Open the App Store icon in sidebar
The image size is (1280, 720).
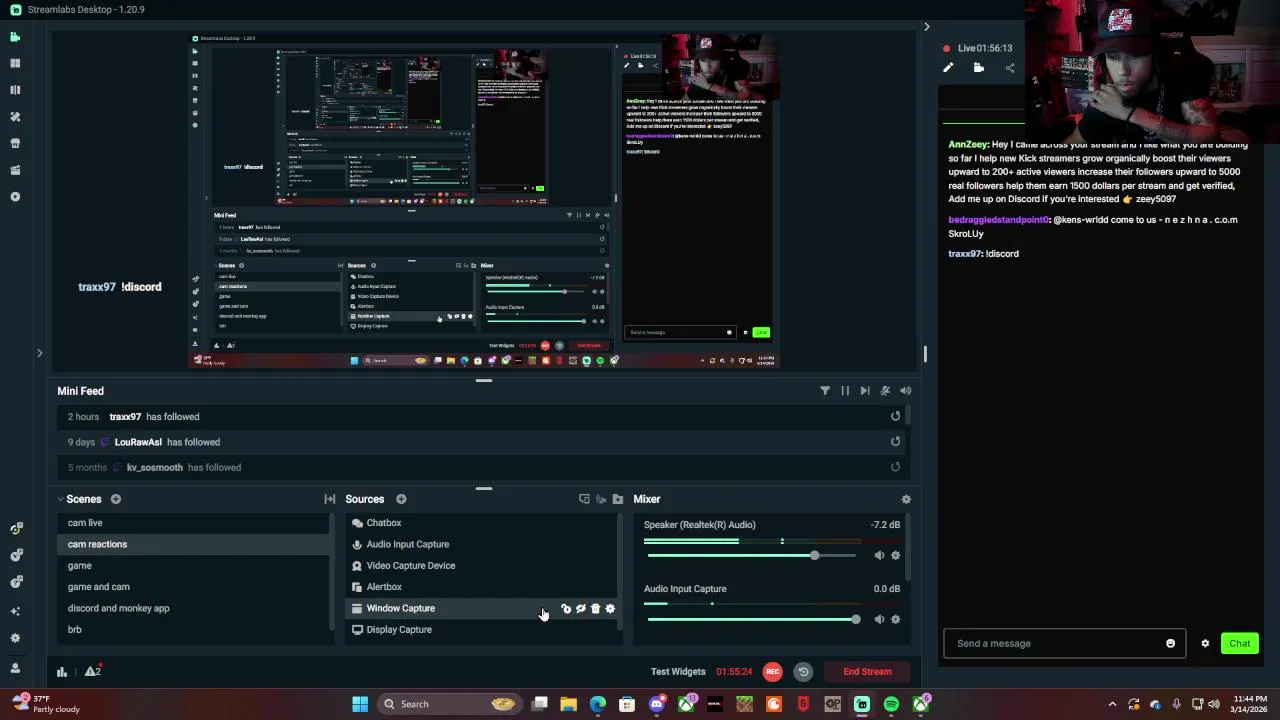click(15, 143)
